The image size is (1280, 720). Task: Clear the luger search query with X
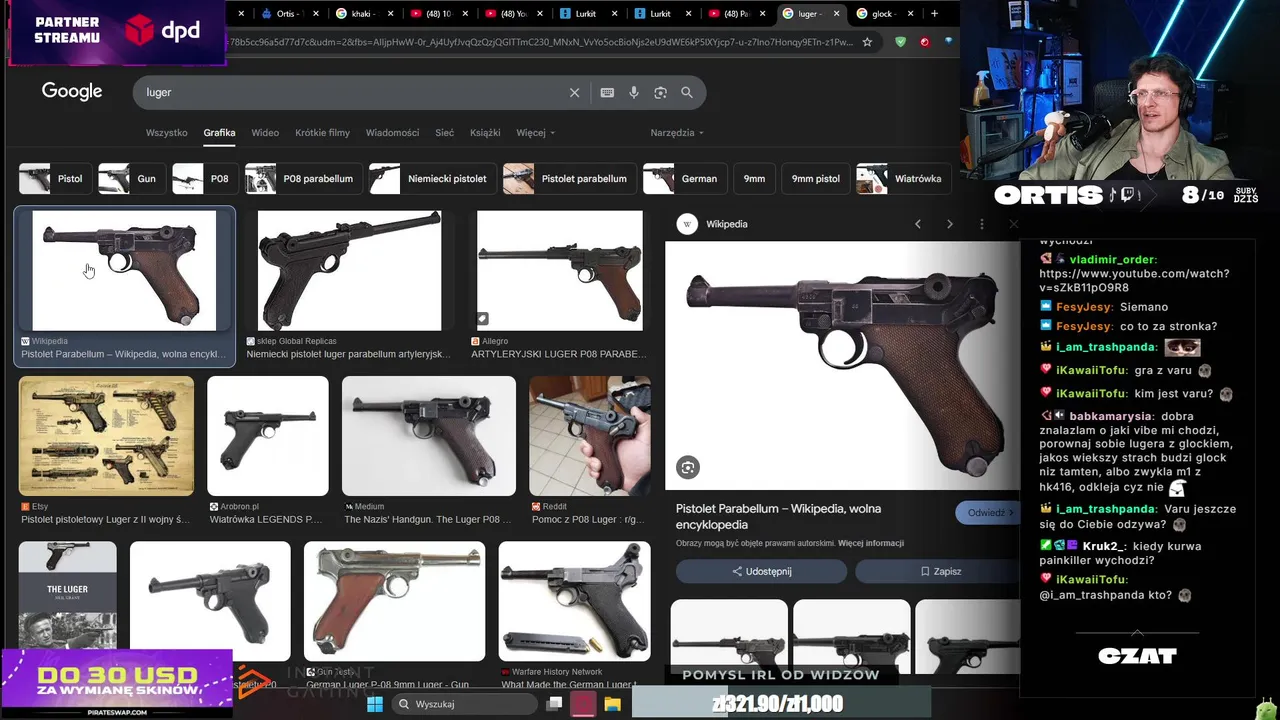coord(574,92)
